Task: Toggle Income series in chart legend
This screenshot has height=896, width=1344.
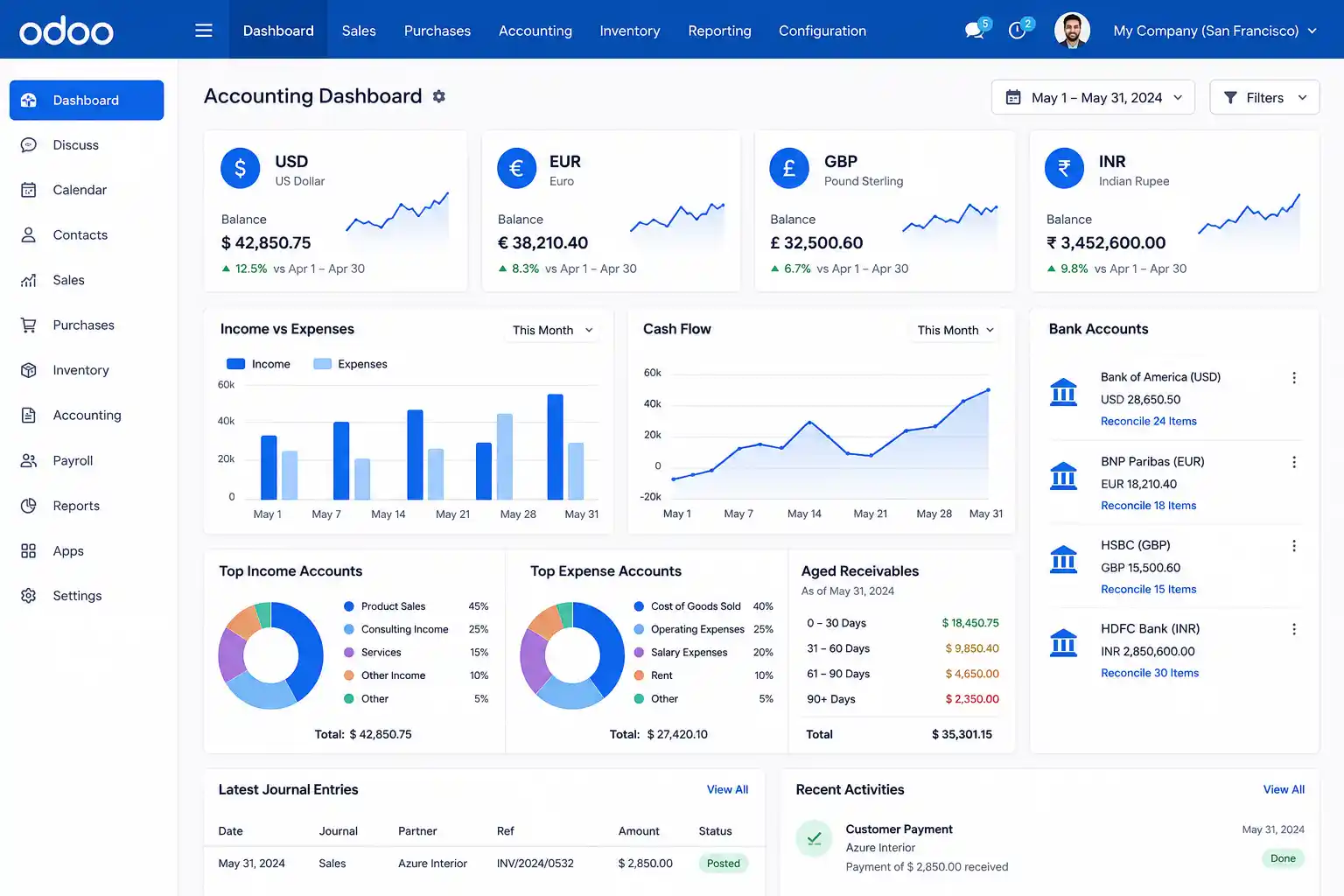Action: click(258, 364)
